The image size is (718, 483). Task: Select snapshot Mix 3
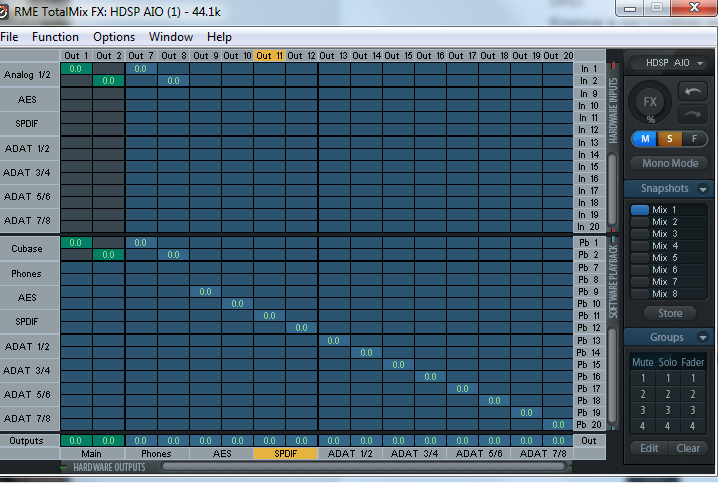[x=669, y=233]
